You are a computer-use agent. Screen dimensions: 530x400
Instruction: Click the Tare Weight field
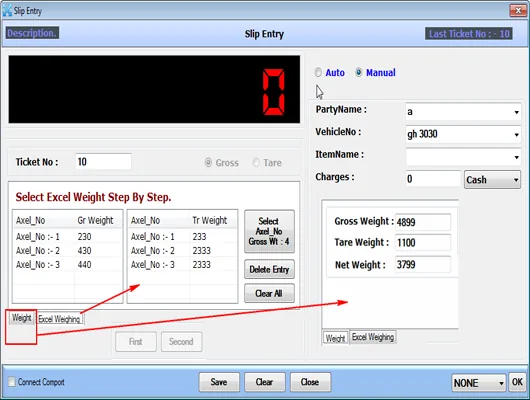(423, 242)
